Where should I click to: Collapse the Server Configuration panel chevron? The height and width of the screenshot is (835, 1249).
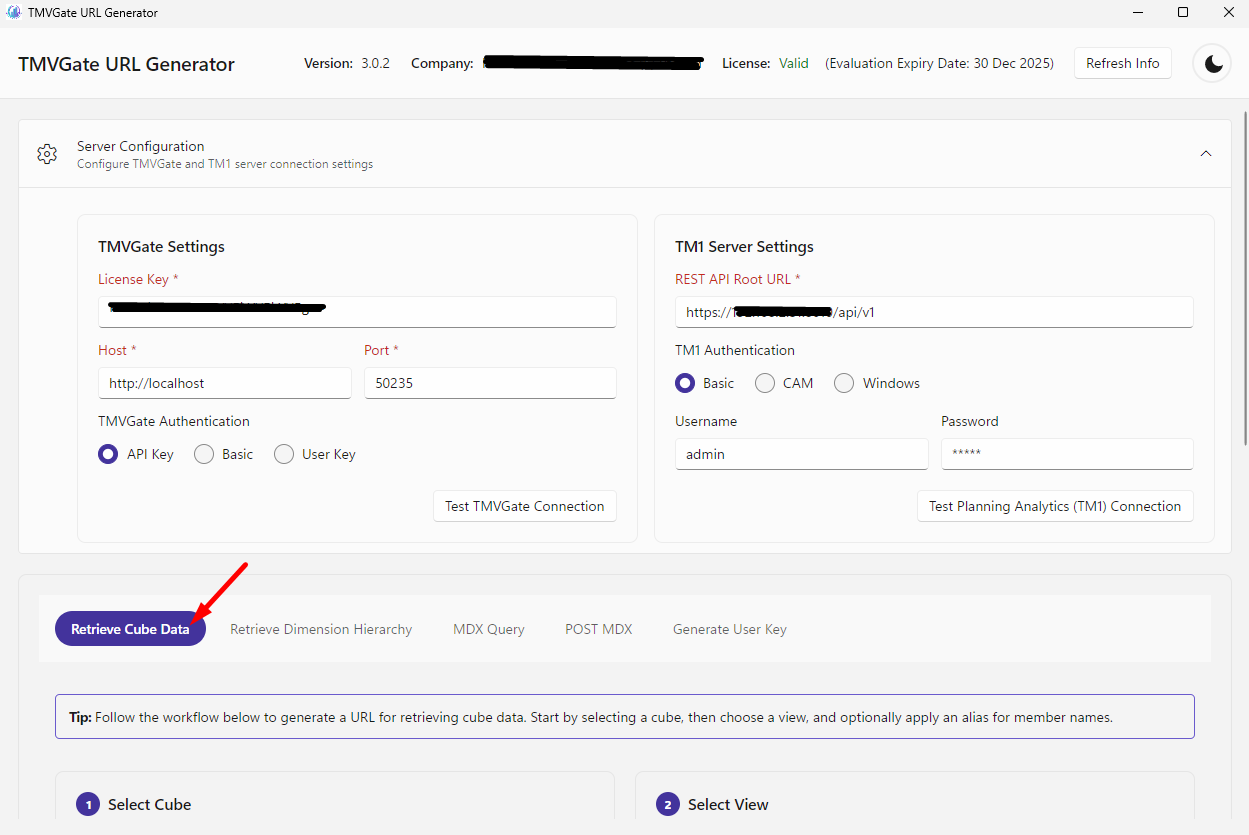1206,153
